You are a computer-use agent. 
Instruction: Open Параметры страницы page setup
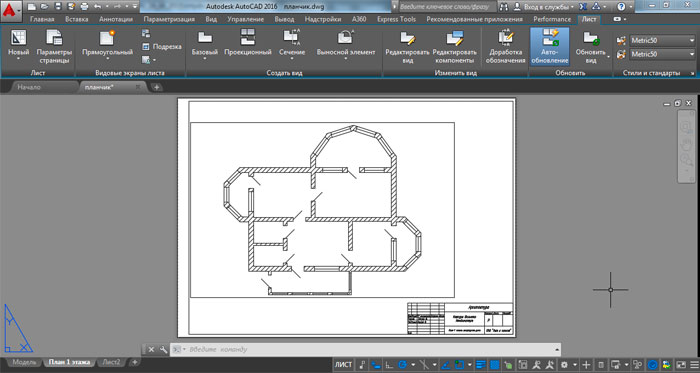click(x=54, y=46)
